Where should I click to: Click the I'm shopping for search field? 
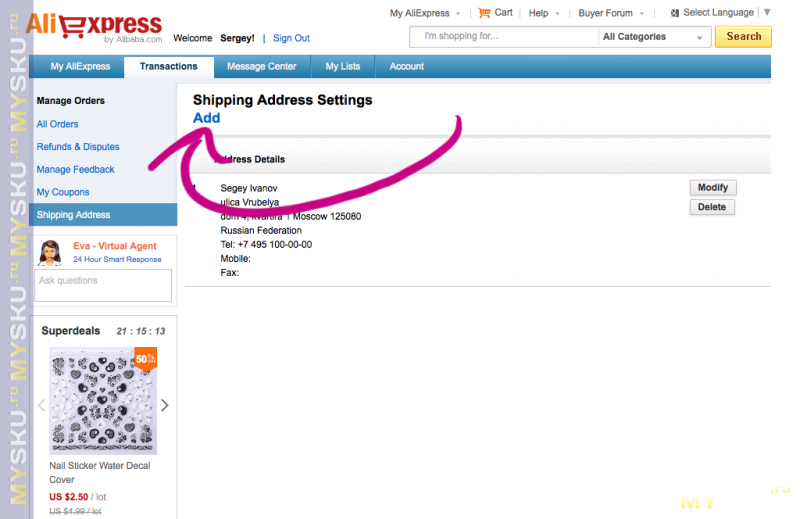[504, 37]
